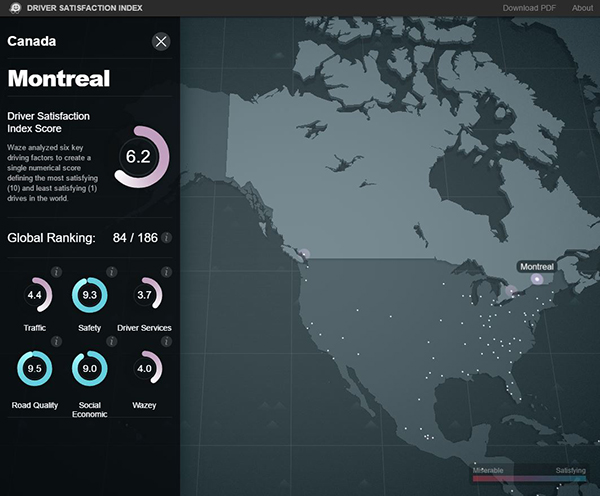The width and height of the screenshot is (600, 496).
Task: Click the Montreal map label
Action: point(536,267)
